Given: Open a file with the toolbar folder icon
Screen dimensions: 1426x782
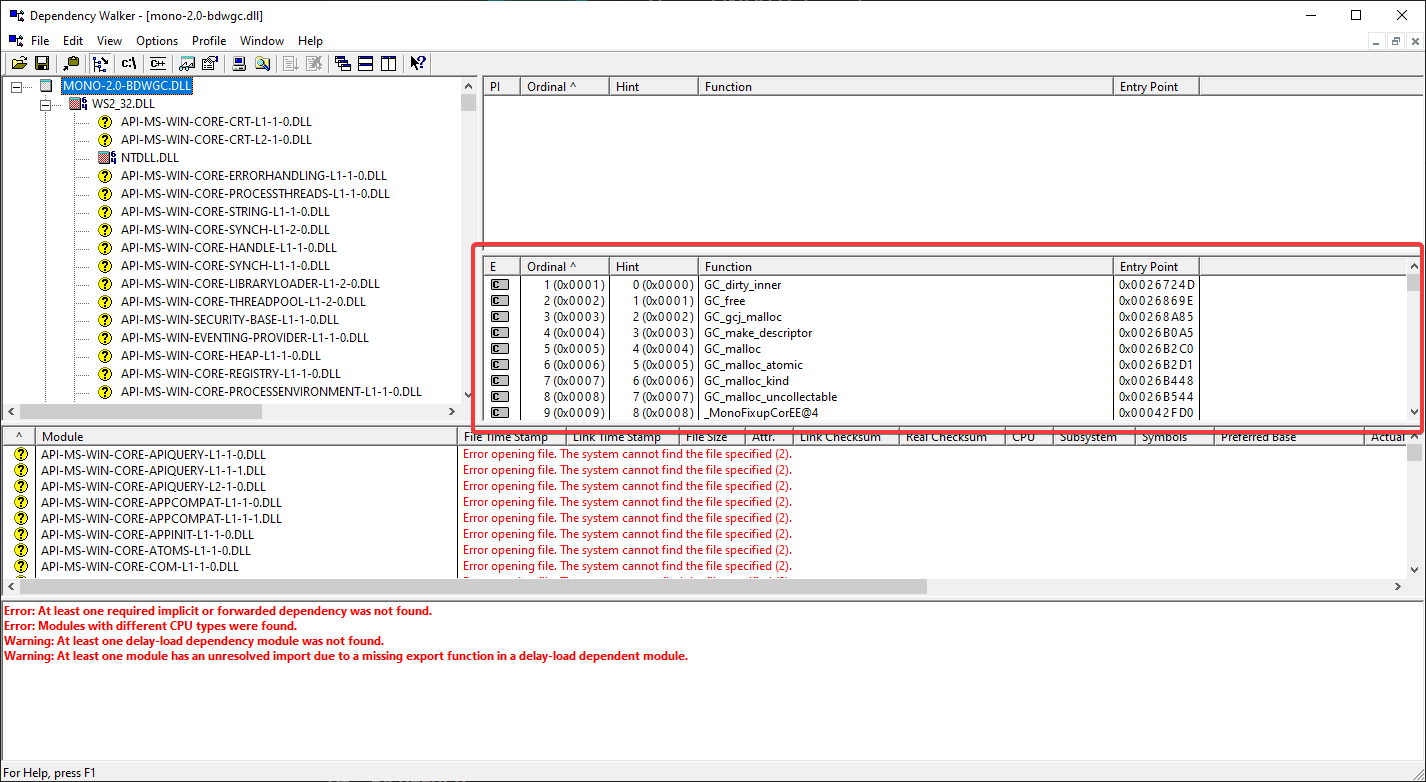Looking at the screenshot, I should (19, 63).
